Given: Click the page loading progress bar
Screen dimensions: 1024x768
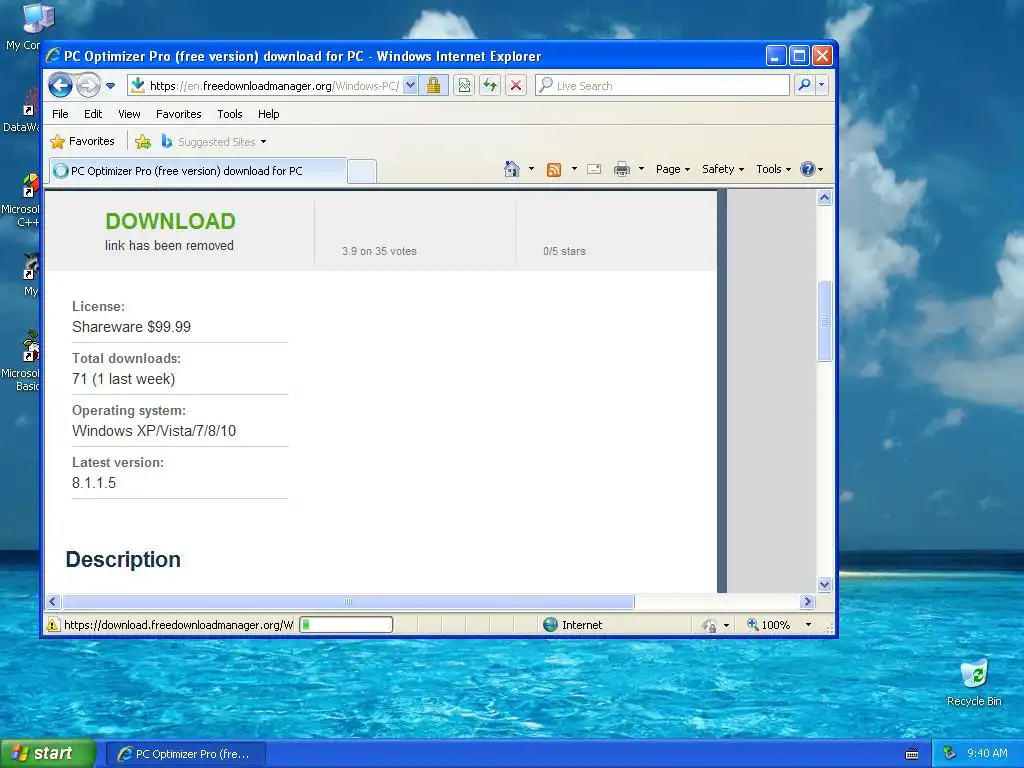Looking at the screenshot, I should point(346,625).
